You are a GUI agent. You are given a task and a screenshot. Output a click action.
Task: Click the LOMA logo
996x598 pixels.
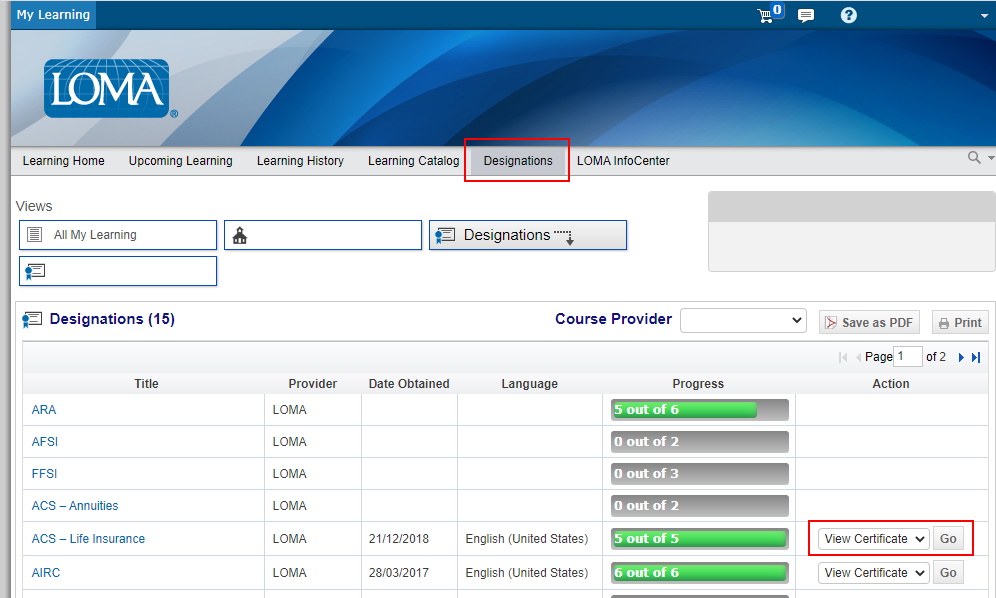(x=107, y=88)
